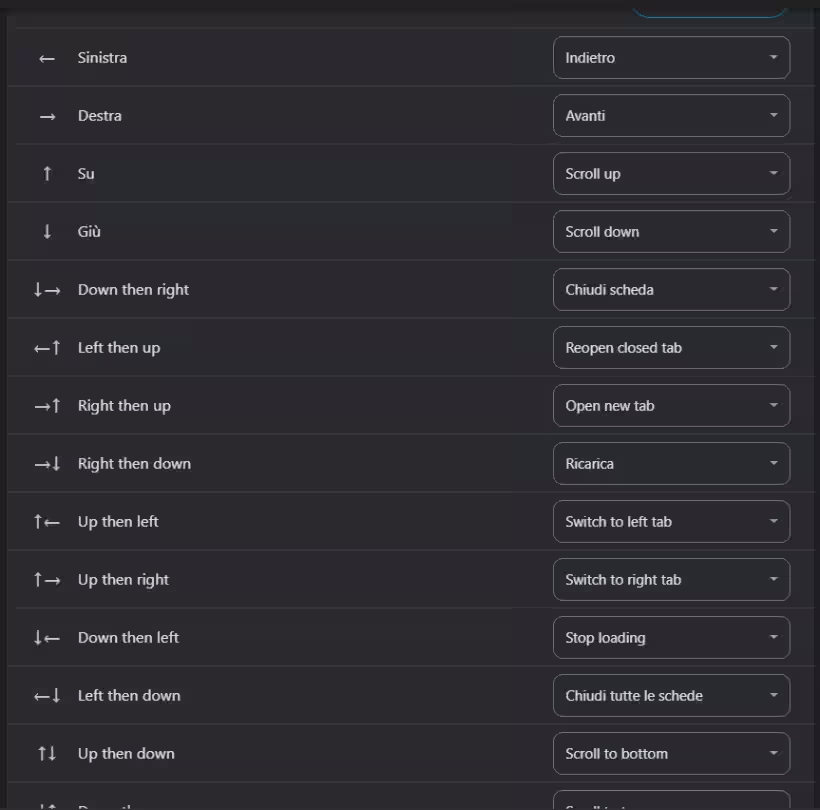Click the Right then up gesture icon
The width and height of the screenshot is (820, 810).
pyautogui.click(x=47, y=406)
